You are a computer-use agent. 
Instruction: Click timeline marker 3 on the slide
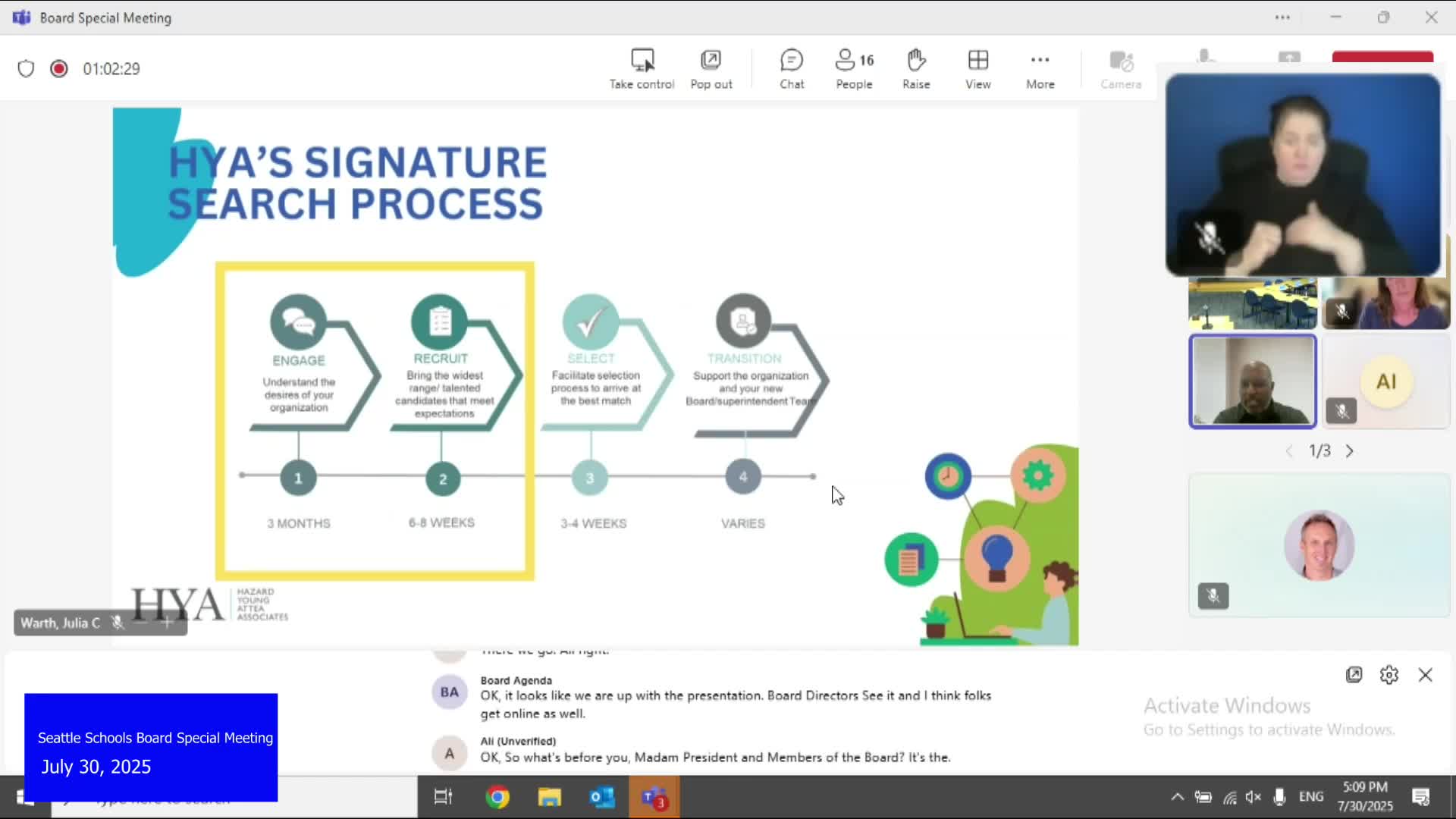tap(590, 478)
